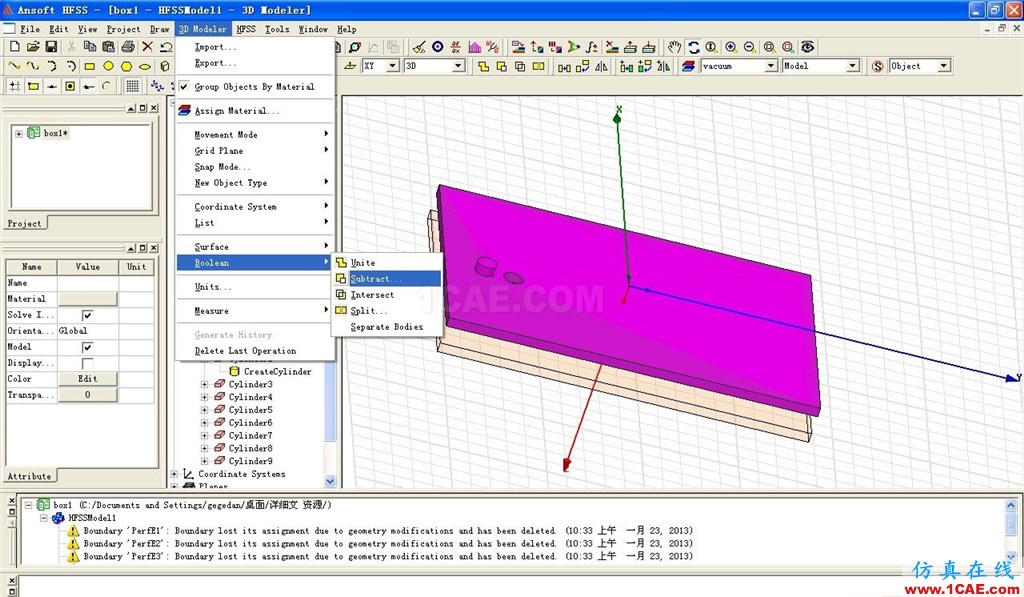Select CreateCylinder history item

click(x=278, y=372)
